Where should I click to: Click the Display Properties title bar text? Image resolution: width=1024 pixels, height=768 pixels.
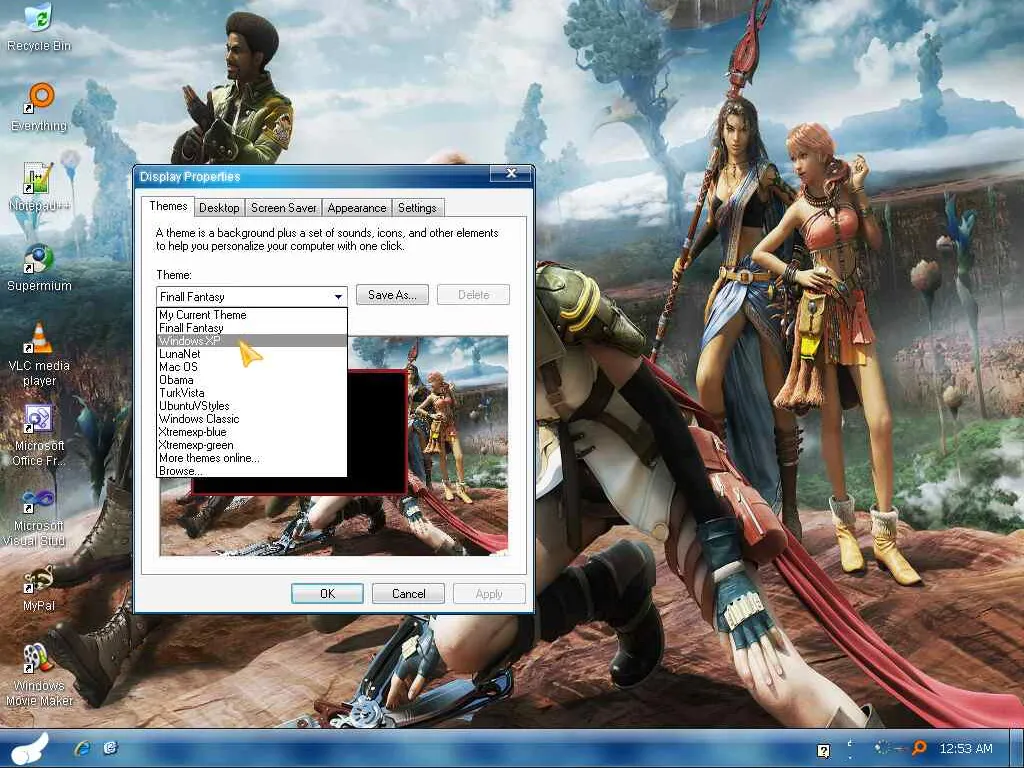coord(190,176)
